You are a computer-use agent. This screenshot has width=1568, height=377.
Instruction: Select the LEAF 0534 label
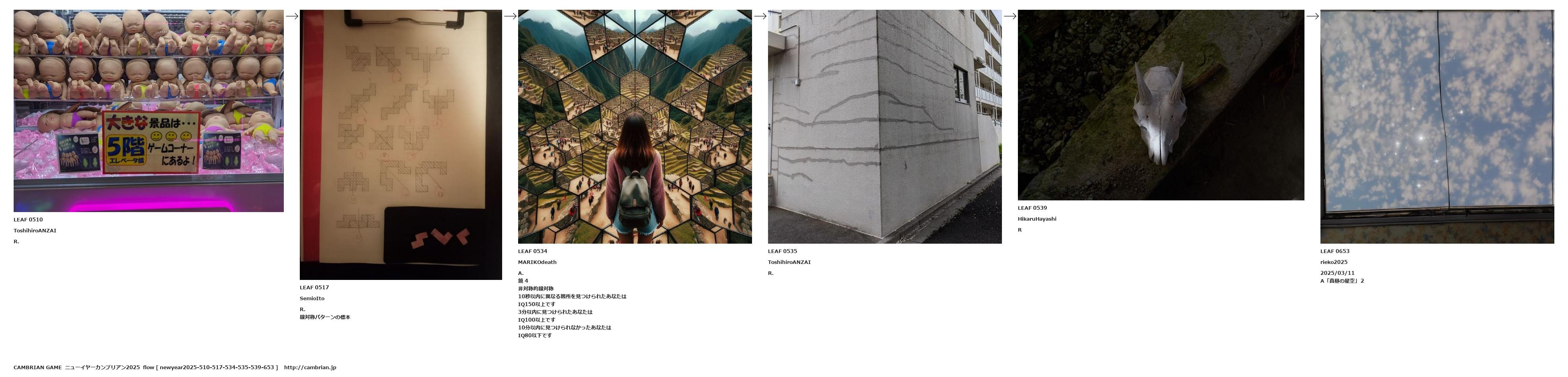click(533, 251)
